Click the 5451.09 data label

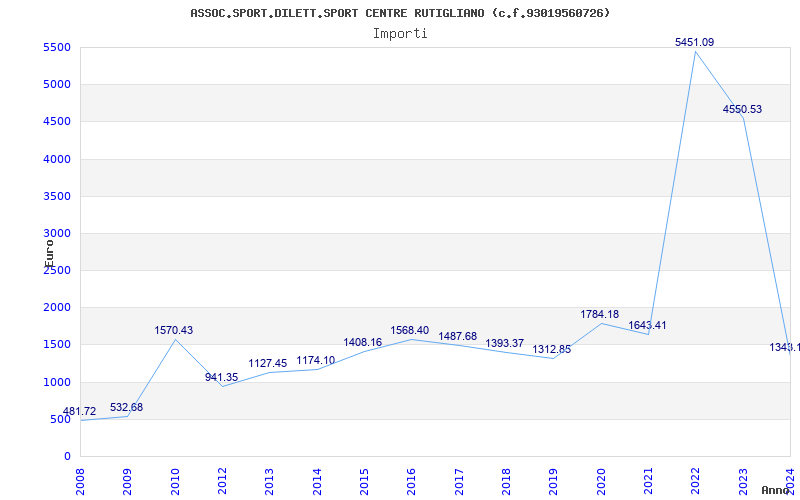pyautogui.click(x=694, y=42)
